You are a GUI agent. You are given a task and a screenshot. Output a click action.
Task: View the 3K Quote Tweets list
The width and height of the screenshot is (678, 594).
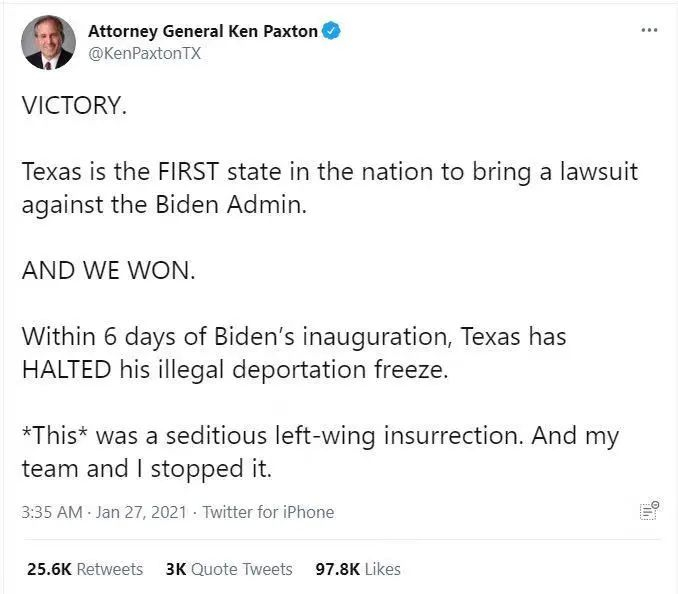click(228, 569)
